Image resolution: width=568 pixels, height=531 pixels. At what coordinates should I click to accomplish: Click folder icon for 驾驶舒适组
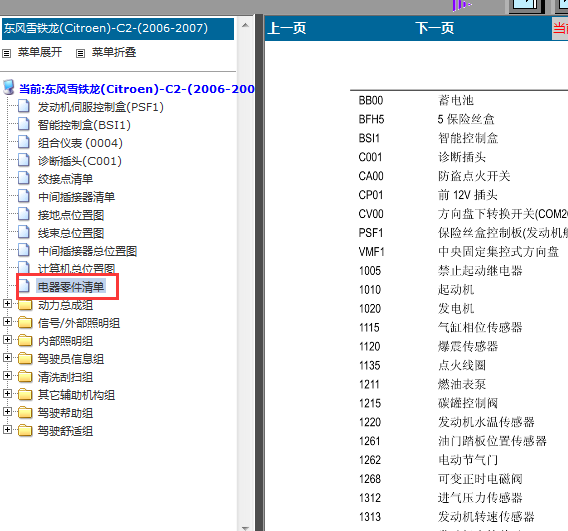coord(25,431)
